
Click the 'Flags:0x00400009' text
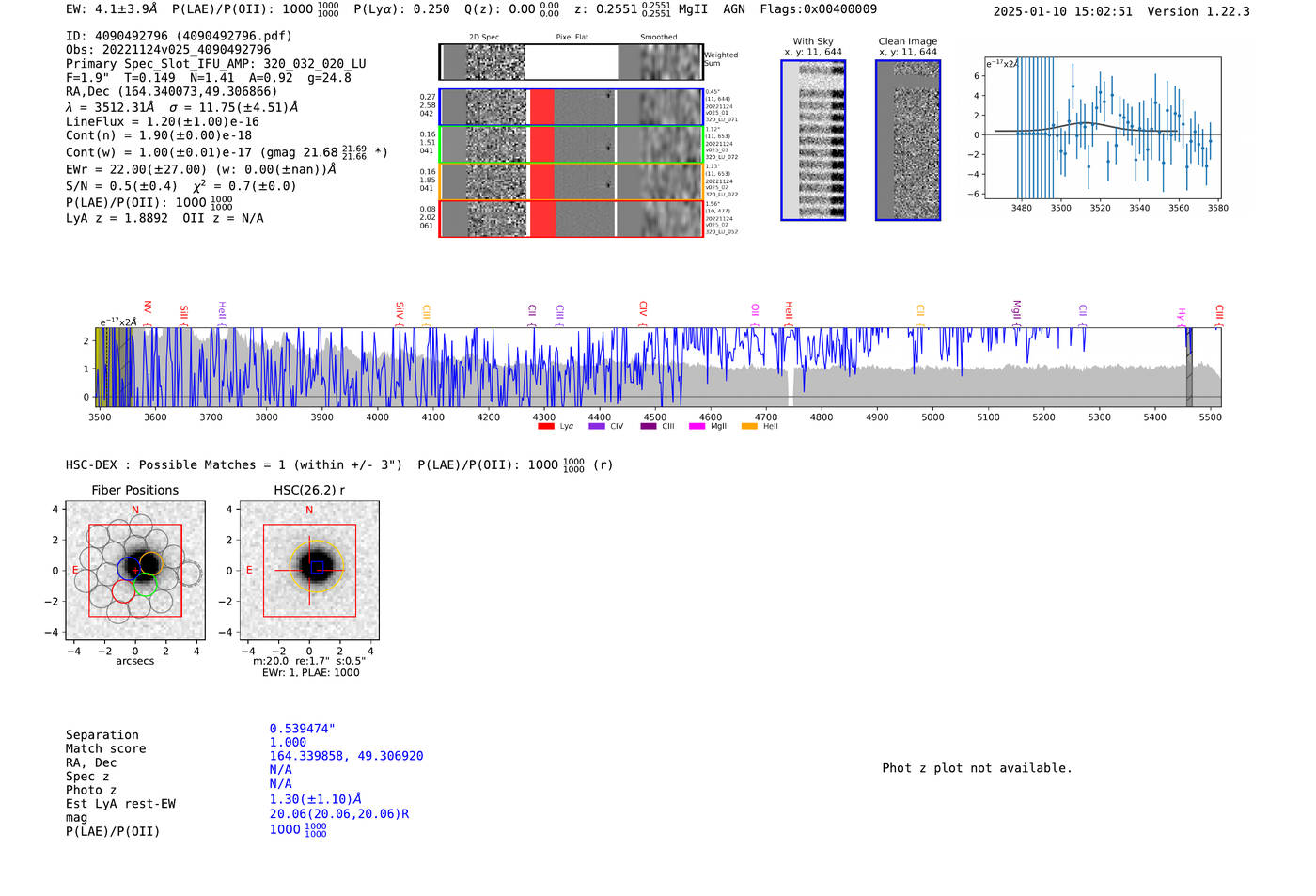(819, 8)
